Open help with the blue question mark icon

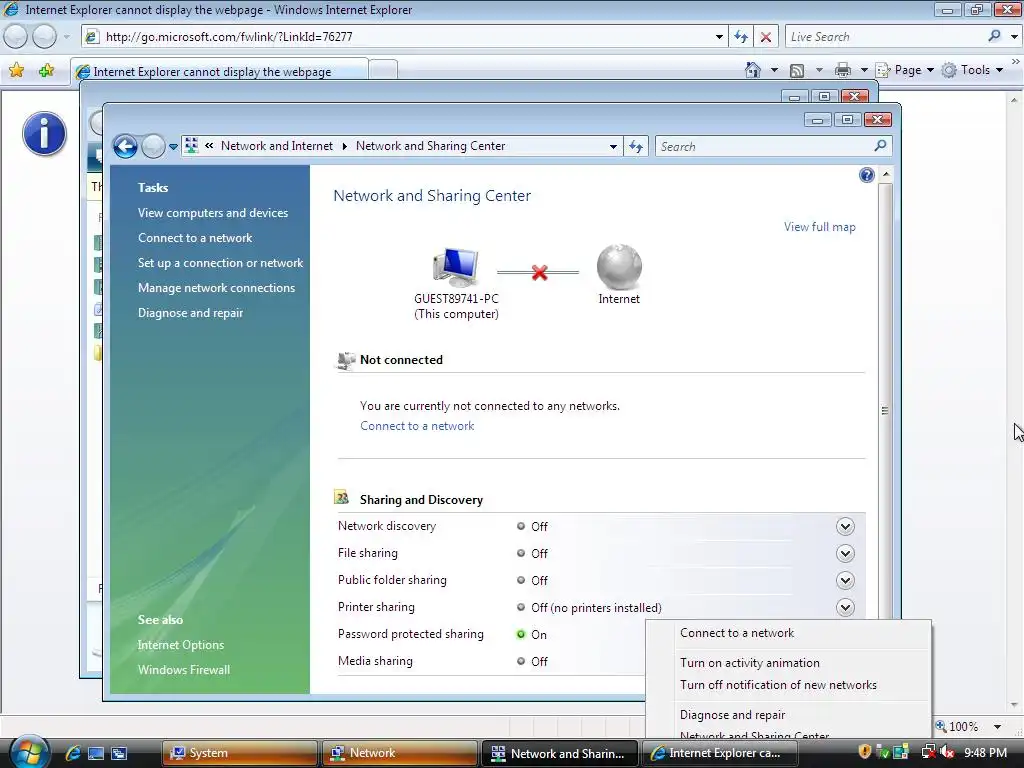pyautogui.click(x=867, y=175)
